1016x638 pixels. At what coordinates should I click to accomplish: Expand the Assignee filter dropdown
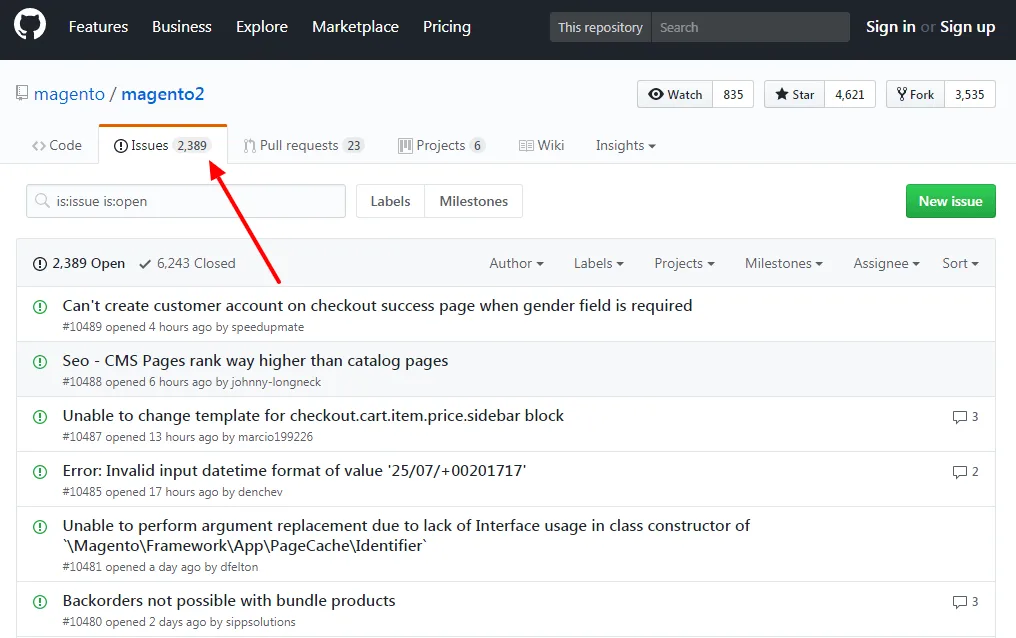point(886,263)
